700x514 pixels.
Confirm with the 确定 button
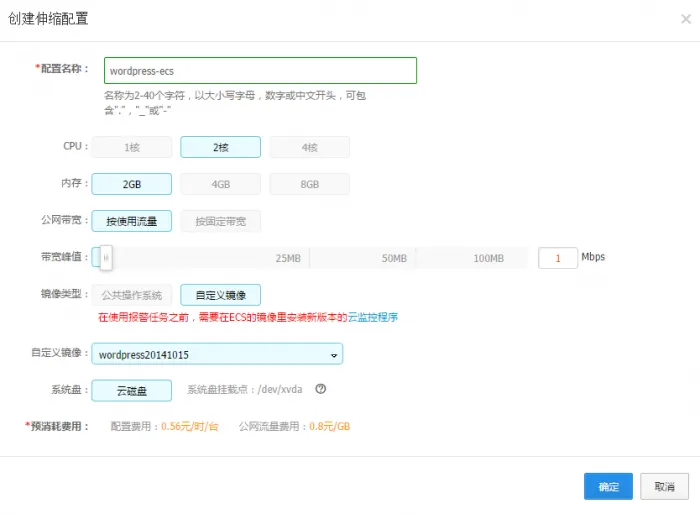point(608,486)
